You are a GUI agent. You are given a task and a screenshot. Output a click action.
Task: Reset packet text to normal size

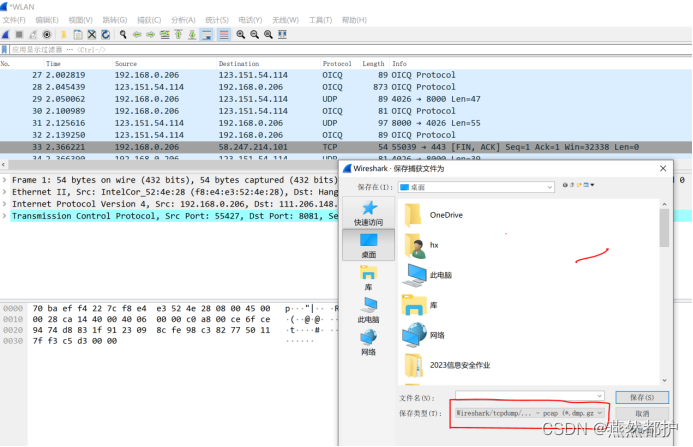coord(268,34)
